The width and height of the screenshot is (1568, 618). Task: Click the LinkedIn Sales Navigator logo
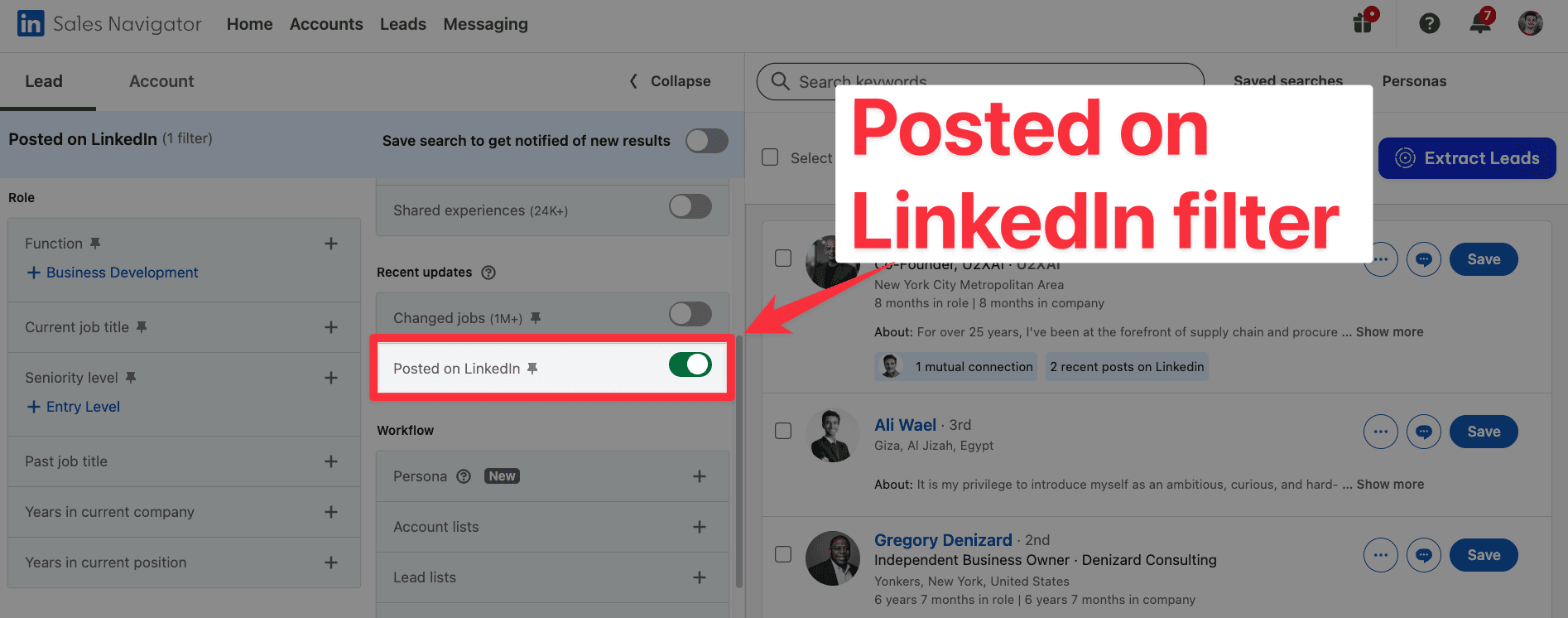pyautogui.click(x=109, y=24)
